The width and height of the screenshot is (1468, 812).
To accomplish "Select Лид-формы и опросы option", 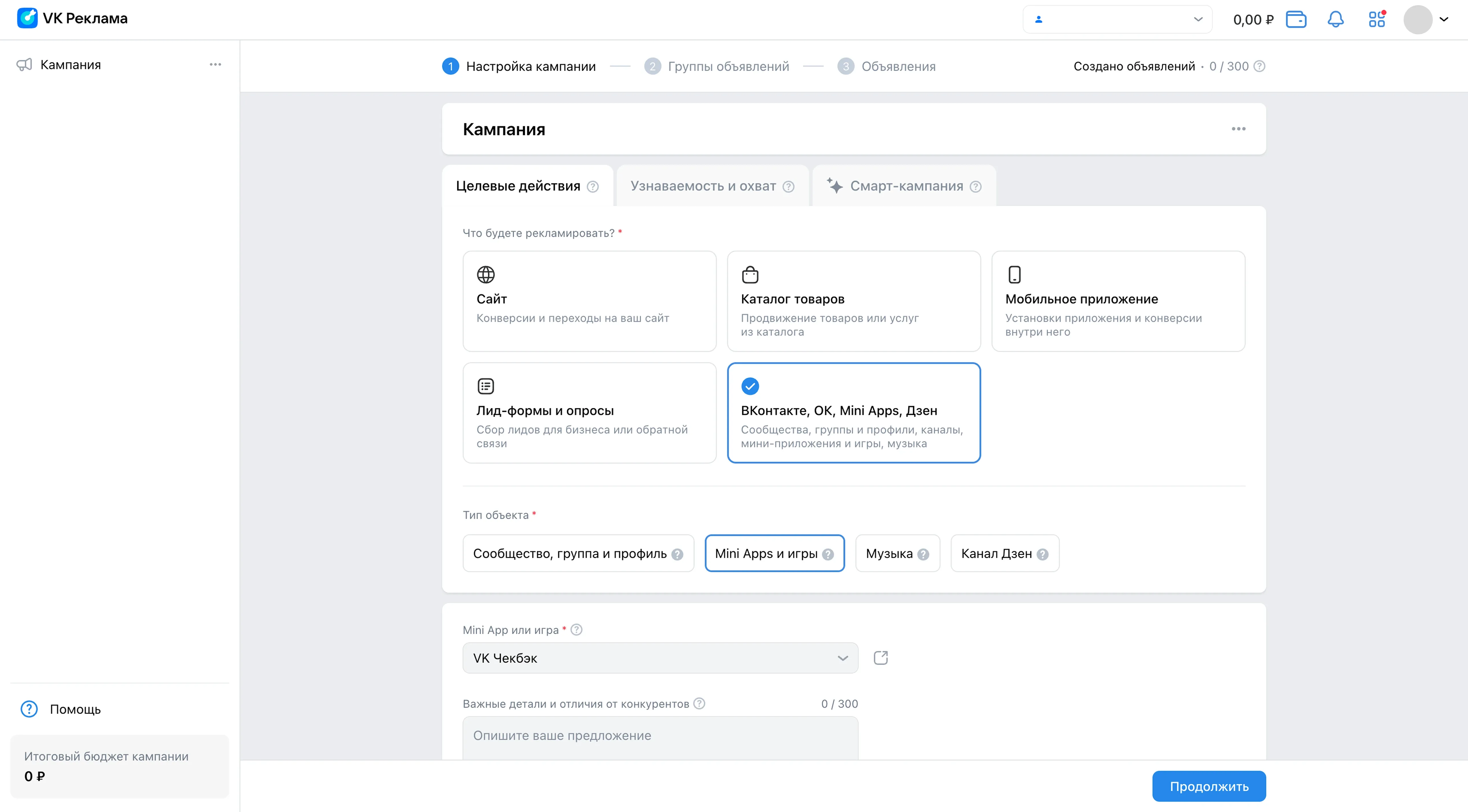I will pyautogui.click(x=589, y=413).
